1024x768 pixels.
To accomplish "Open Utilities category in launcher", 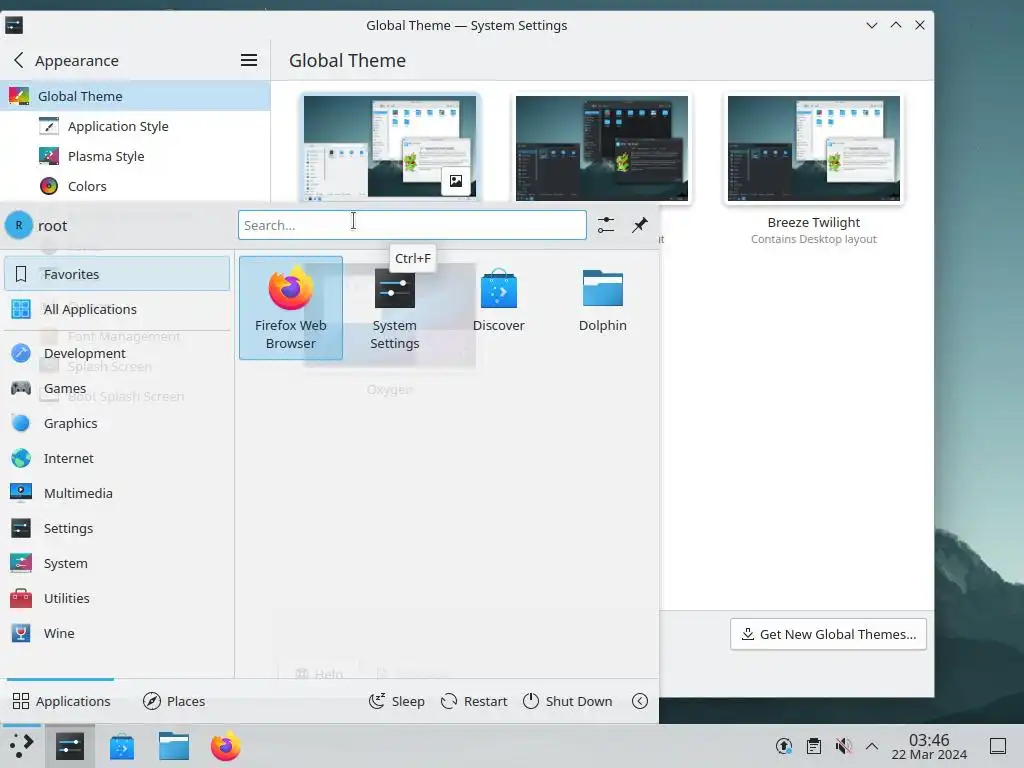I will (117, 598).
